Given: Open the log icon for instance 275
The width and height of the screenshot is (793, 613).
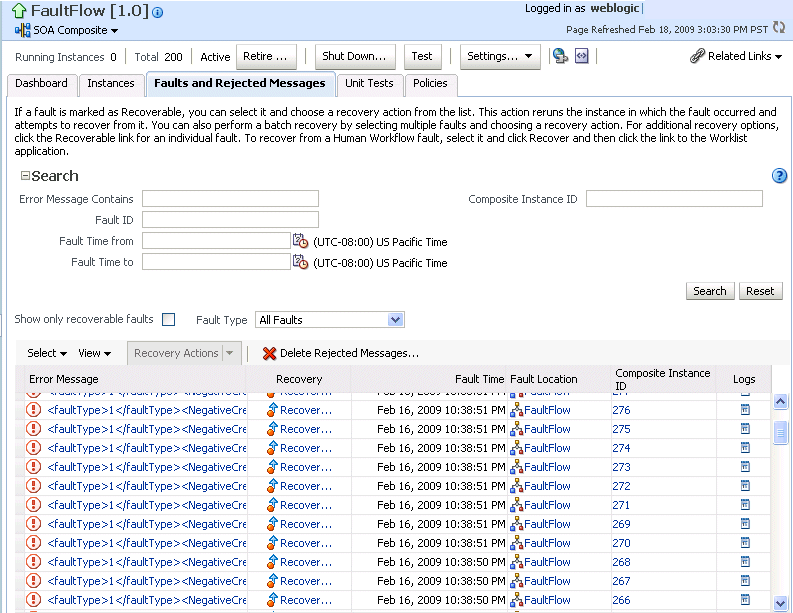Looking at the screenshot, I should (x=745, y=429).
